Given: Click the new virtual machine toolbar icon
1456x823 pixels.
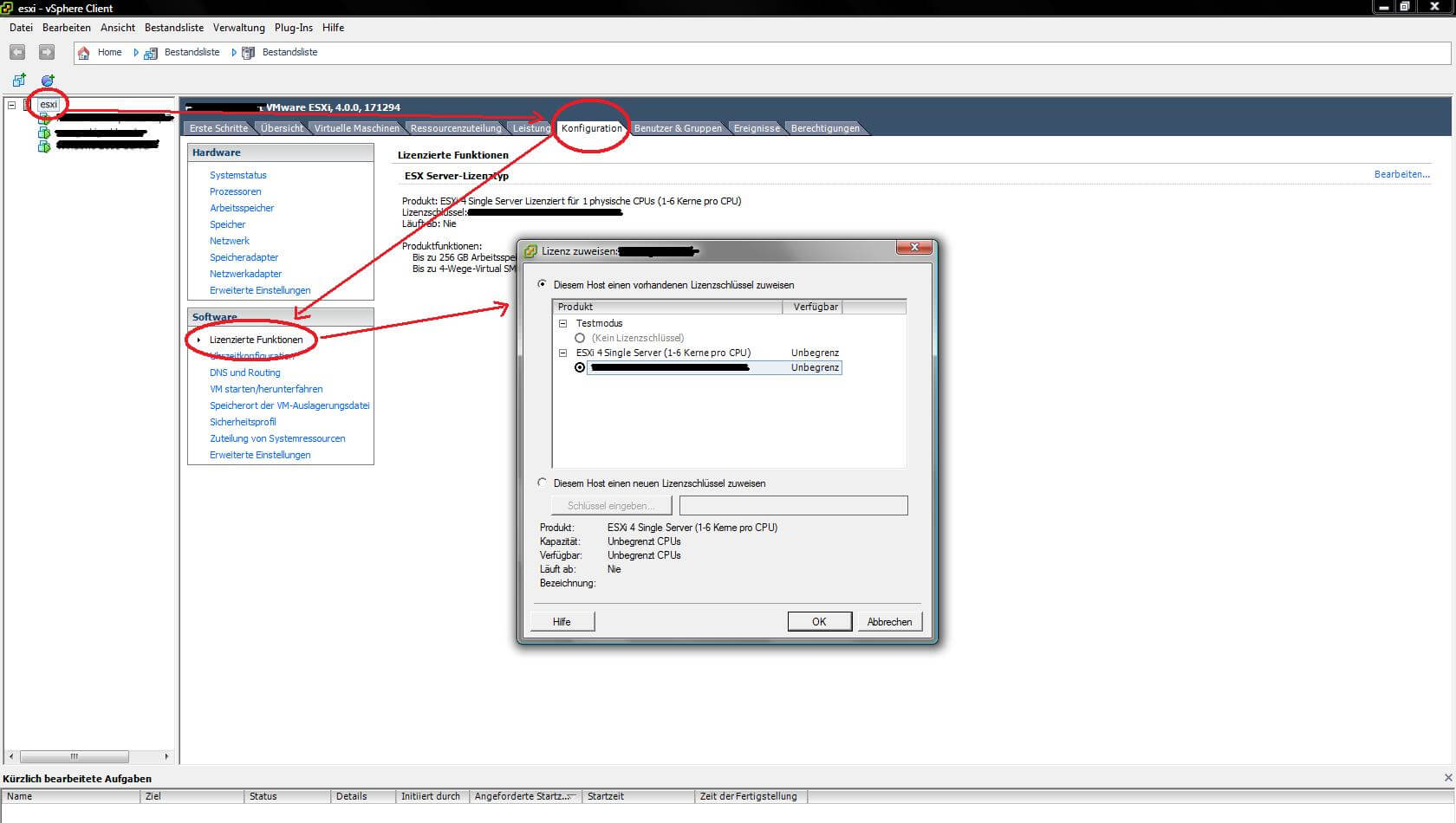Looking at the screenshot, I should (x=18, y=80).
